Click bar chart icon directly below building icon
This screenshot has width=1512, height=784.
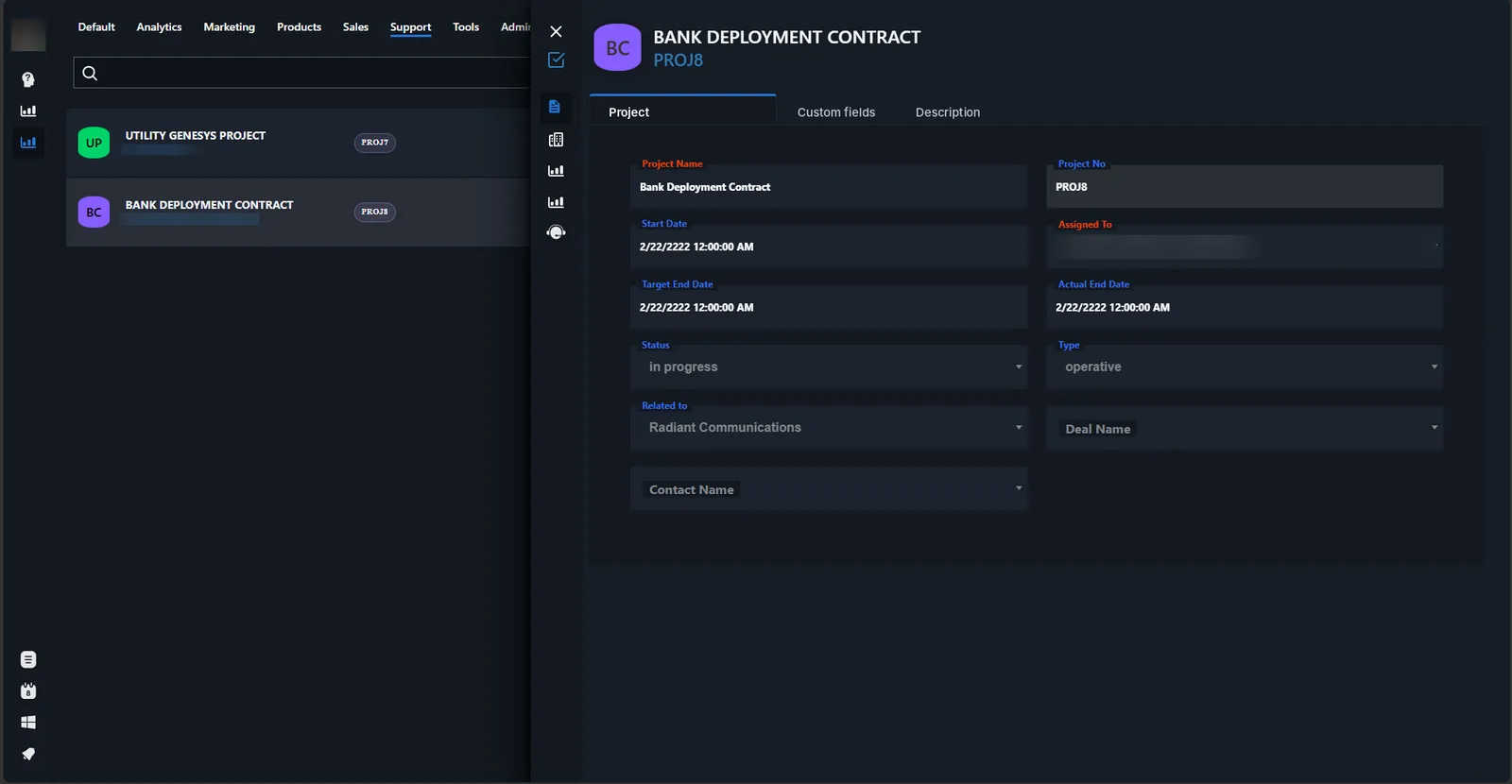(556, 171)
